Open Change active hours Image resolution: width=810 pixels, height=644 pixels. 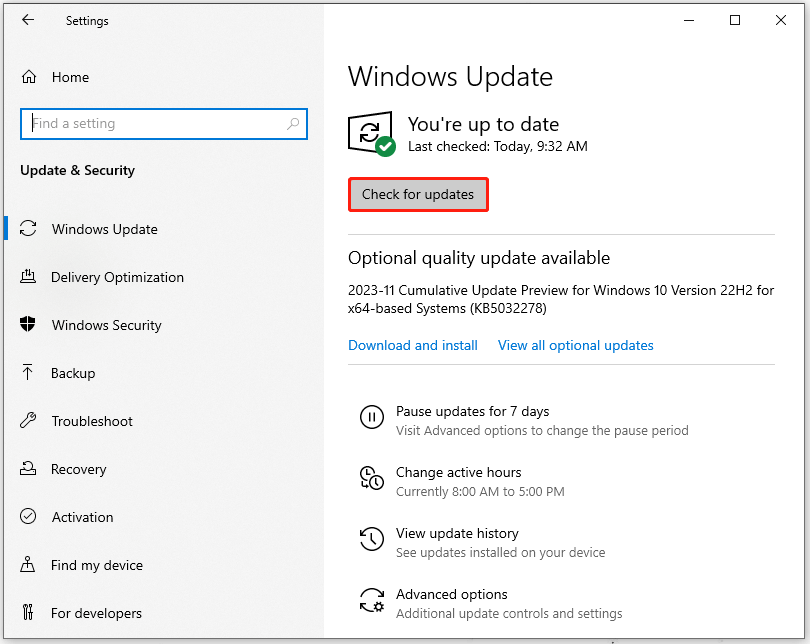pyautogui.click(x=458, y=472)
